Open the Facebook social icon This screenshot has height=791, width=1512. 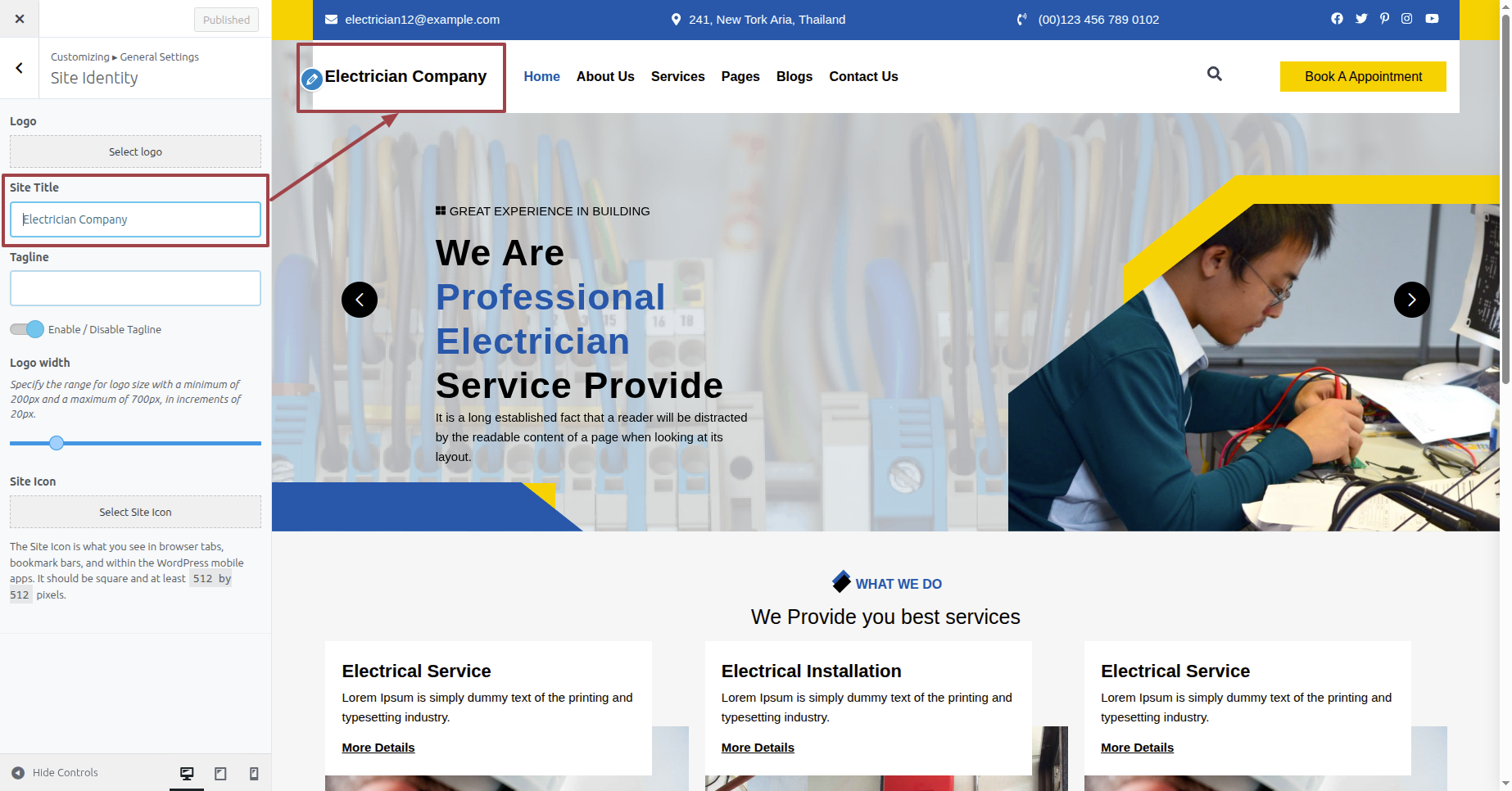click(x=1337, y=19)
